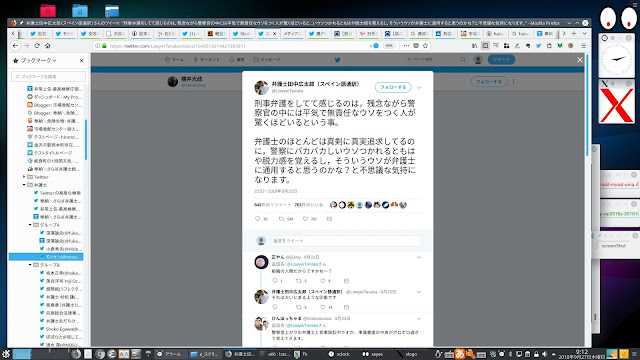640x360 pixels.
Task: Go back with the Firefox back arrow
Action: pyautogui.click(x=16, y=46)
